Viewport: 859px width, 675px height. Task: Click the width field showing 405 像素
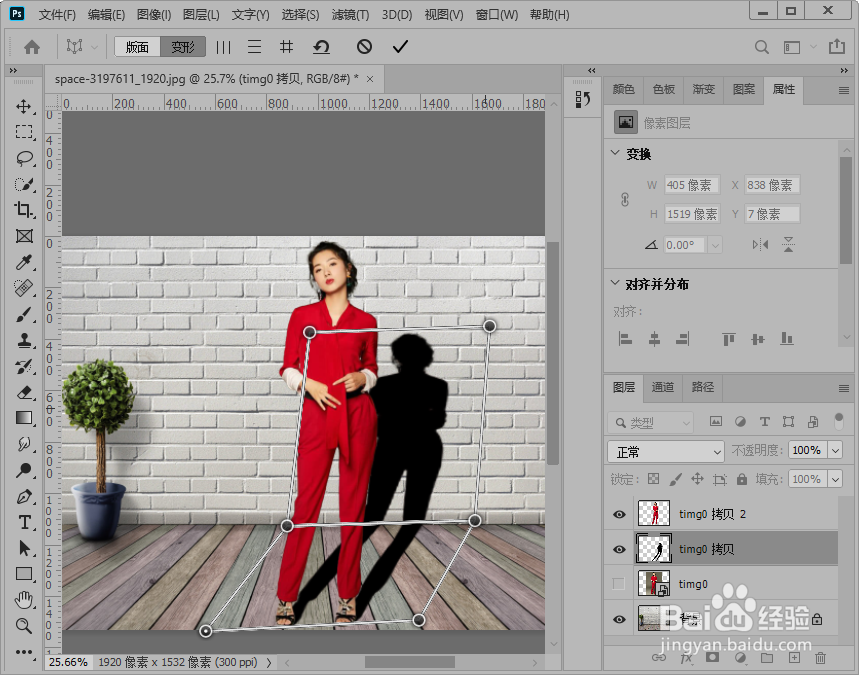pos(691,185)
